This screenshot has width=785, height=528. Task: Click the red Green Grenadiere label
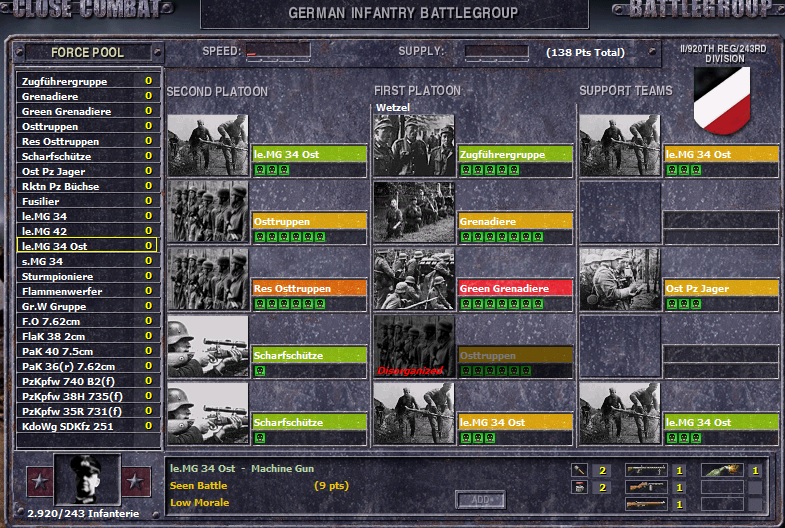pyautogui.click(x=515, y=288)
